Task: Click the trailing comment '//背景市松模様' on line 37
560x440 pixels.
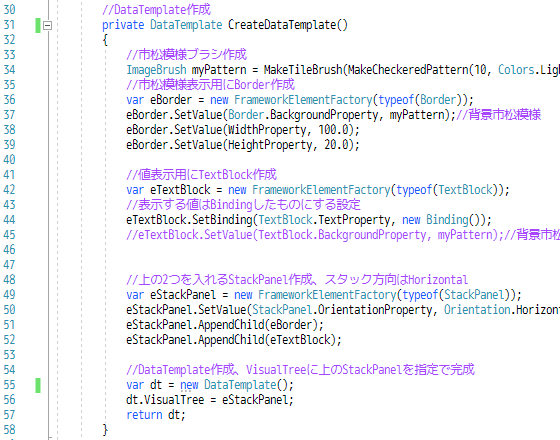Action: 499,115
